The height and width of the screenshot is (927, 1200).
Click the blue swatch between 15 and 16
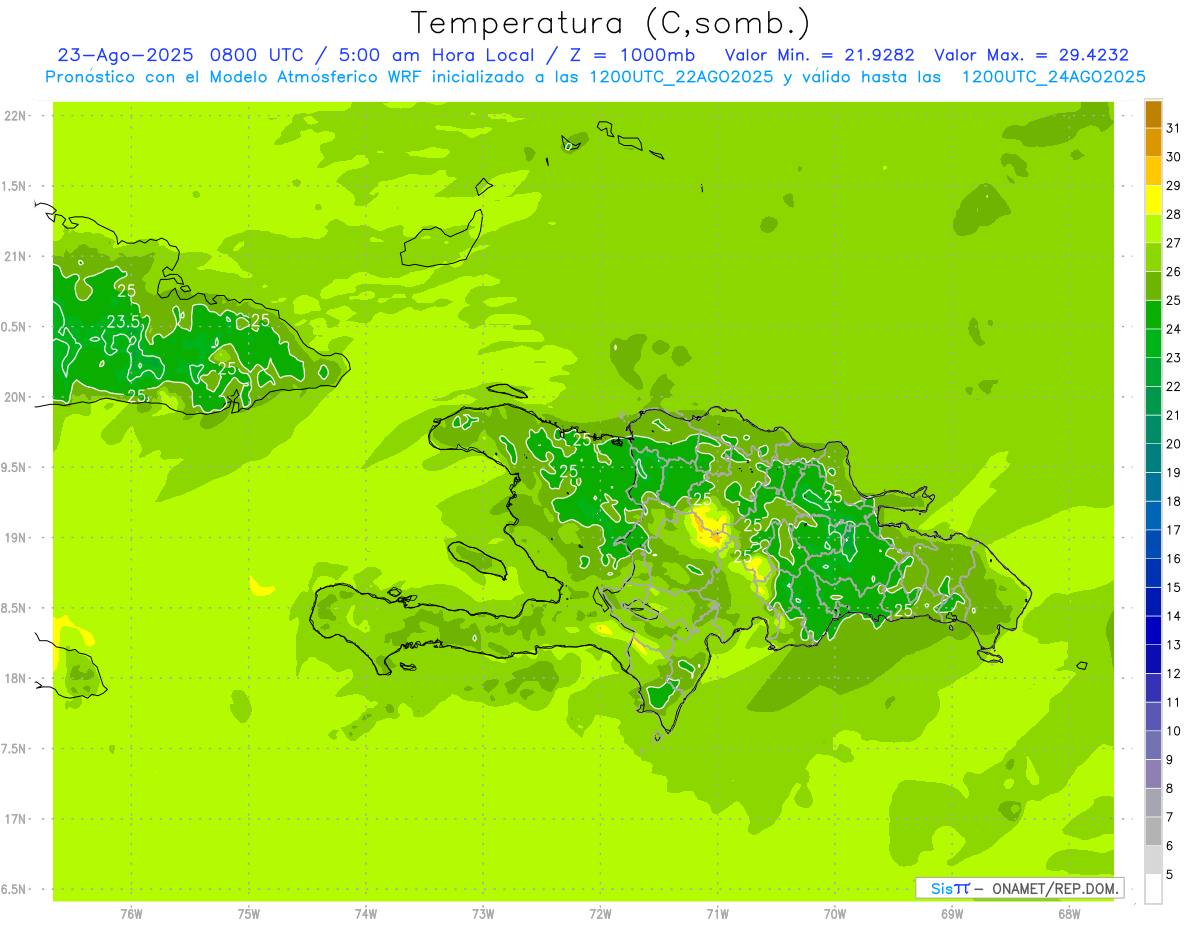tap(1153, 573)
